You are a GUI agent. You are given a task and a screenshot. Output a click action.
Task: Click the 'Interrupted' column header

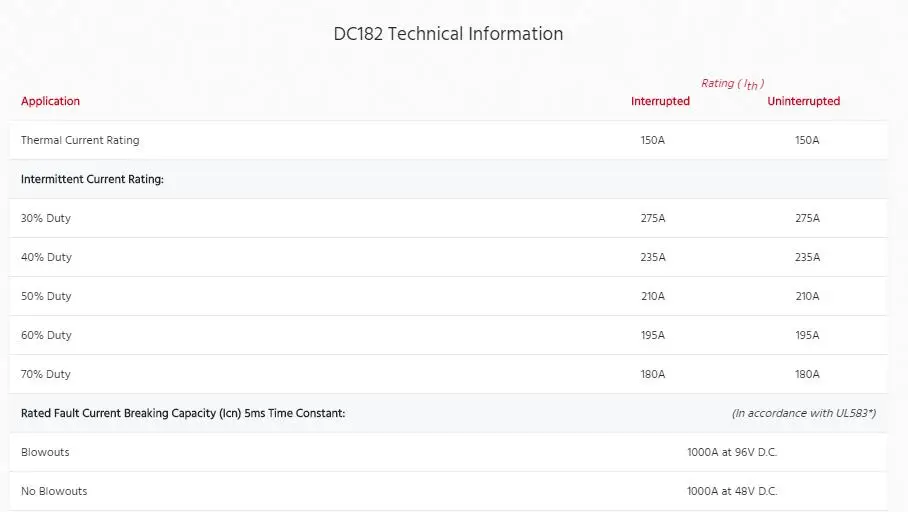pyautogui.click(x=660, y=101)
